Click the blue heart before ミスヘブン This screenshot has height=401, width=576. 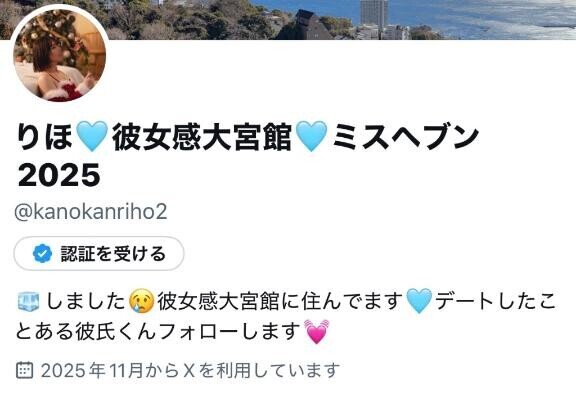(312, 137)
